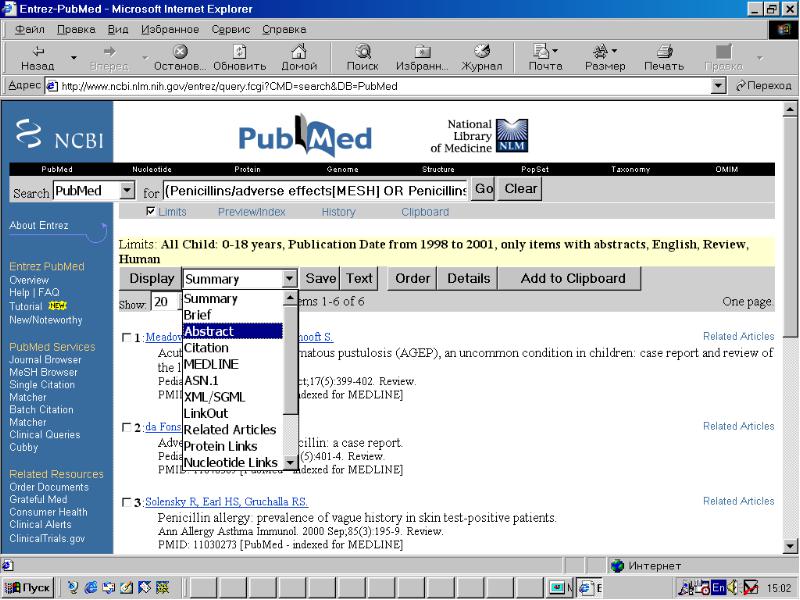
Task: Open the Размер size dropdown arrow
Action: click(614, 51)
